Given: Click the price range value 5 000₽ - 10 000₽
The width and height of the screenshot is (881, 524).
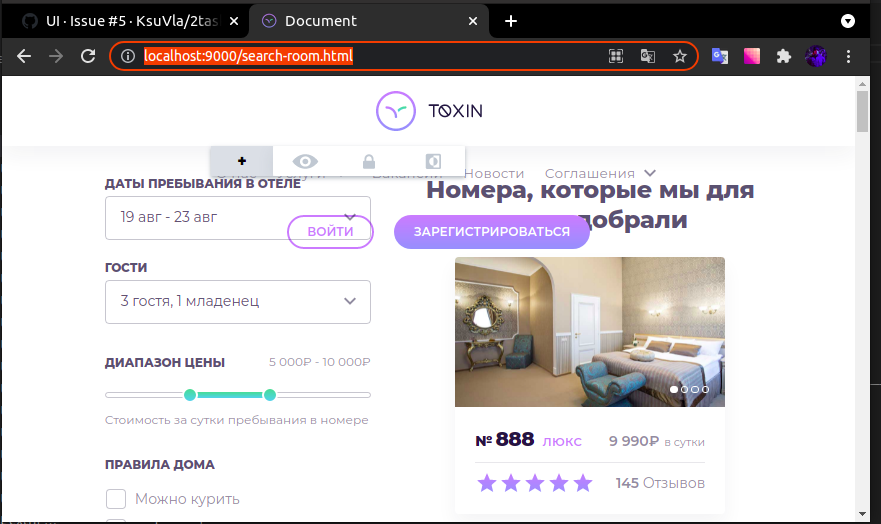Looking at the screenshot, I should click(x=320, y=362).
